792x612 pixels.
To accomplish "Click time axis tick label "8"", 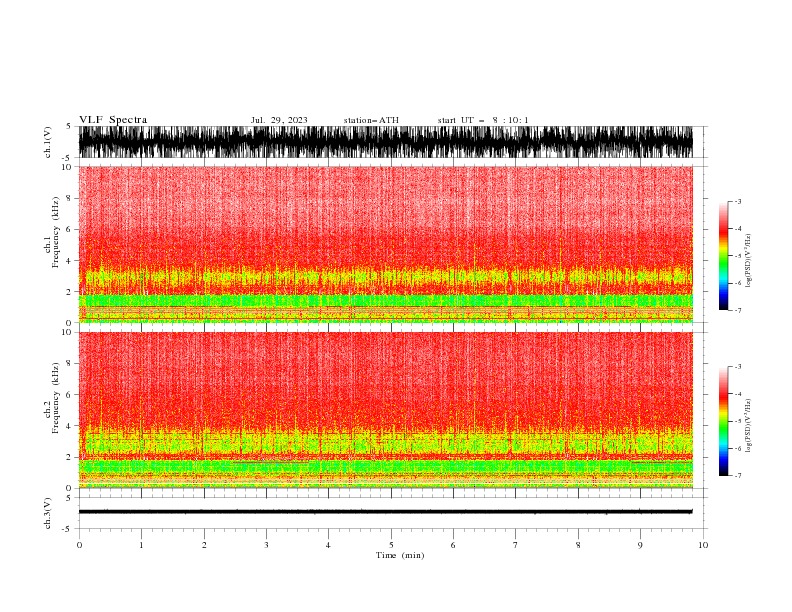I will 578,545.
